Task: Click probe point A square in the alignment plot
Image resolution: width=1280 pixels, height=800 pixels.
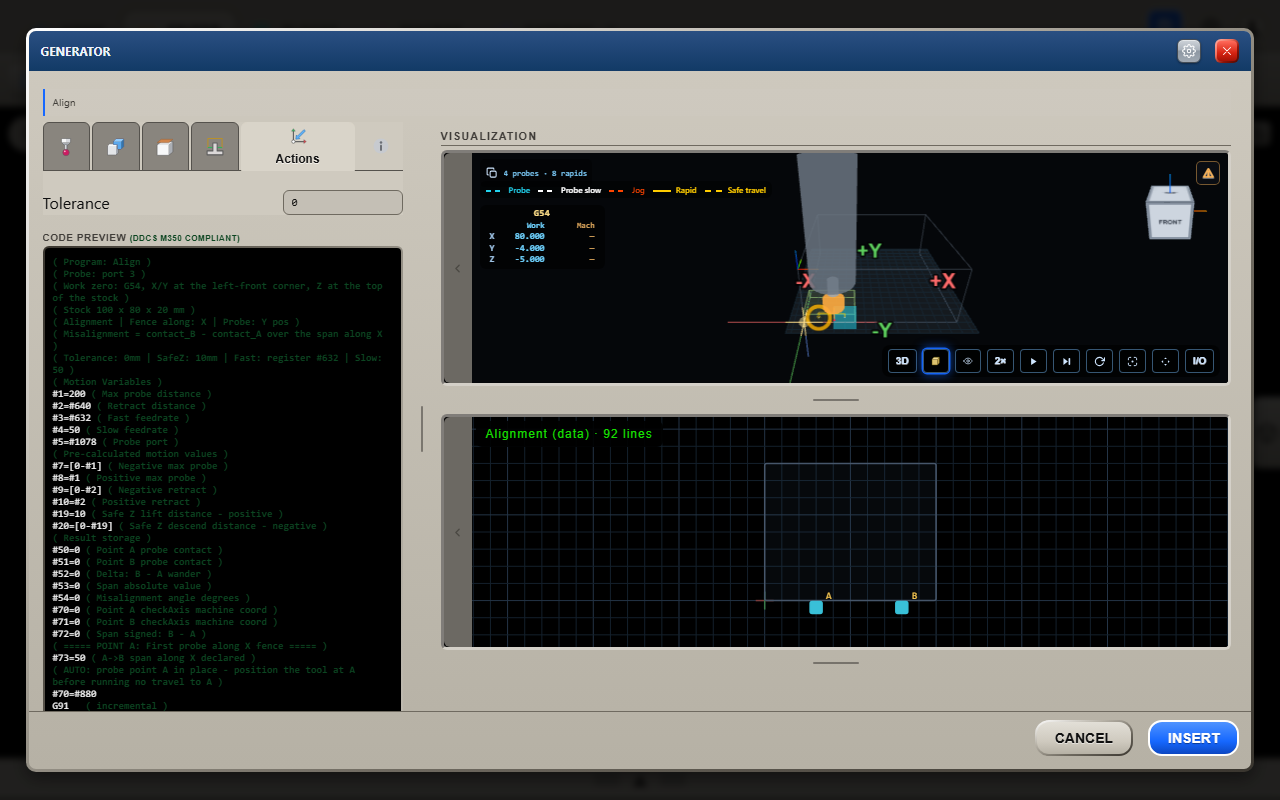Action: point(816,607)
